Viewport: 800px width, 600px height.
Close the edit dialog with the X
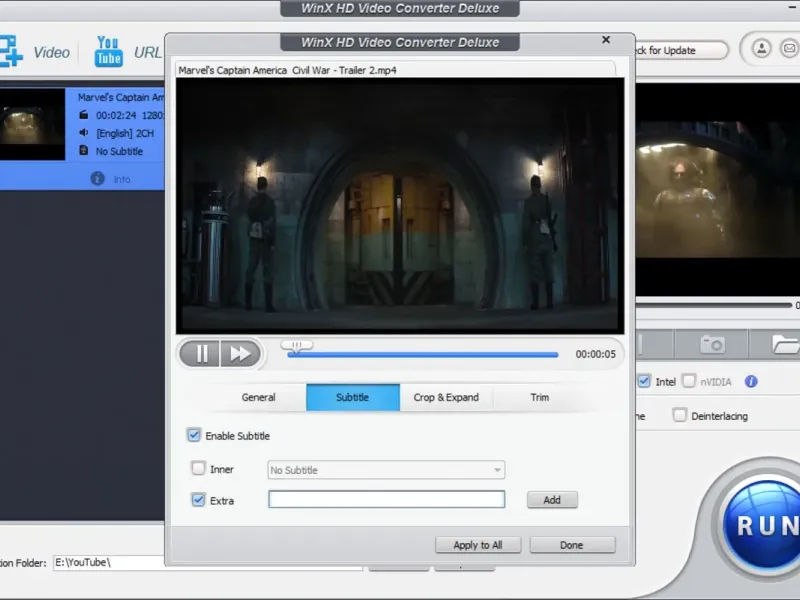(606, 40)
